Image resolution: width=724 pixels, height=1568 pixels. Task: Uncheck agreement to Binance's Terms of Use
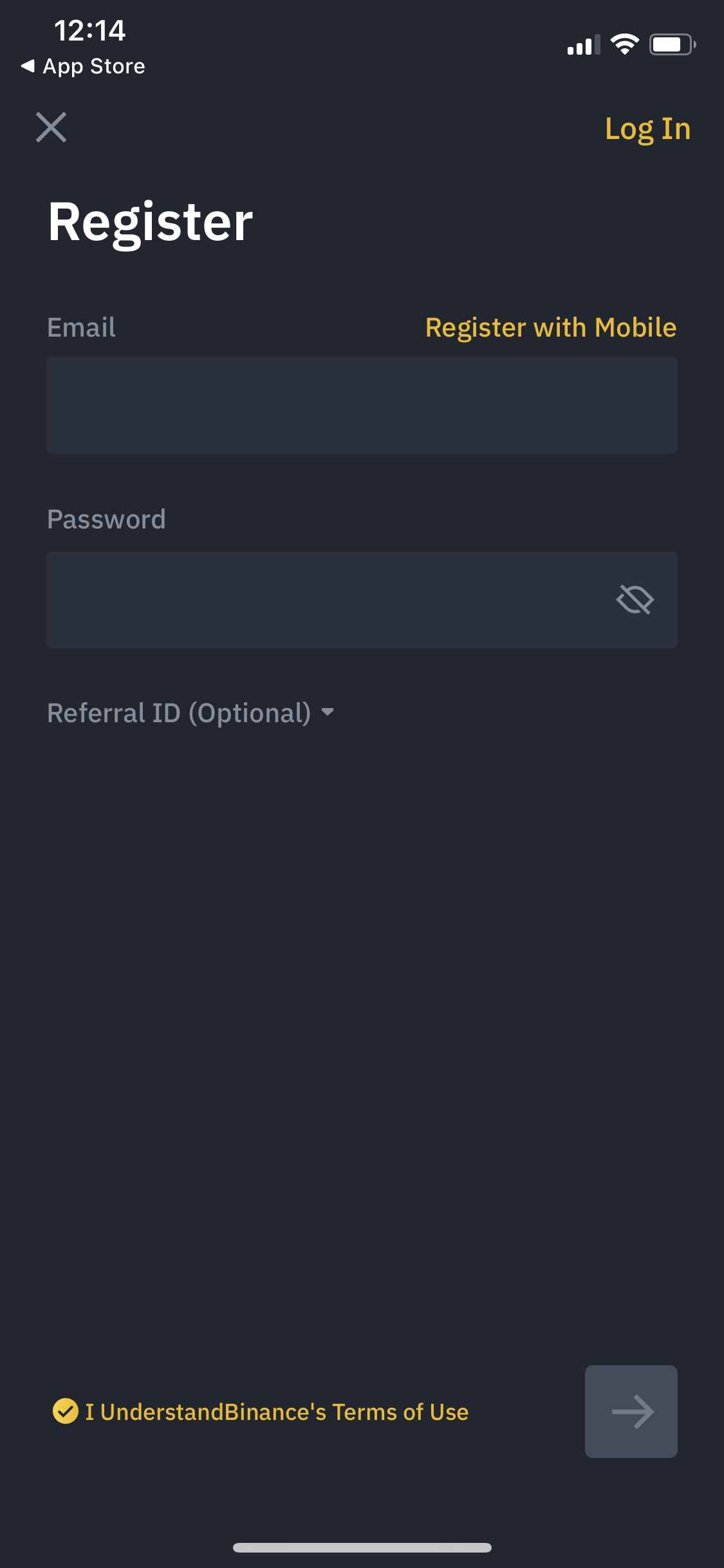[66, 1412]
